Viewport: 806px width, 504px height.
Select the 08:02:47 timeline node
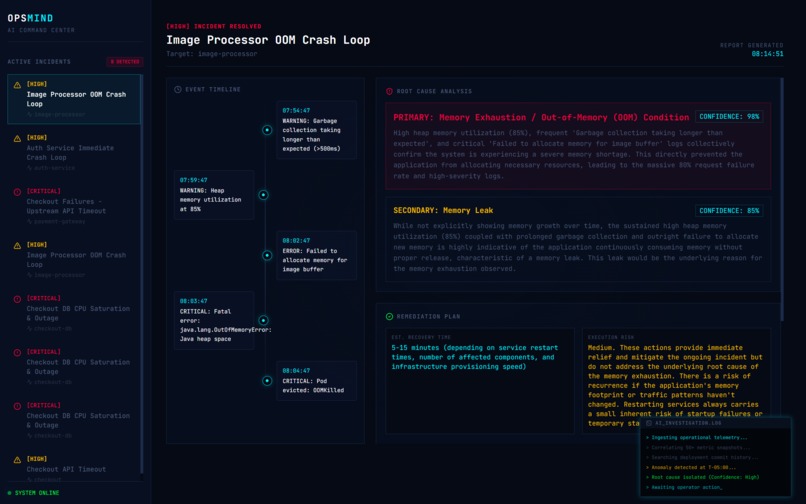pos(267,255)
